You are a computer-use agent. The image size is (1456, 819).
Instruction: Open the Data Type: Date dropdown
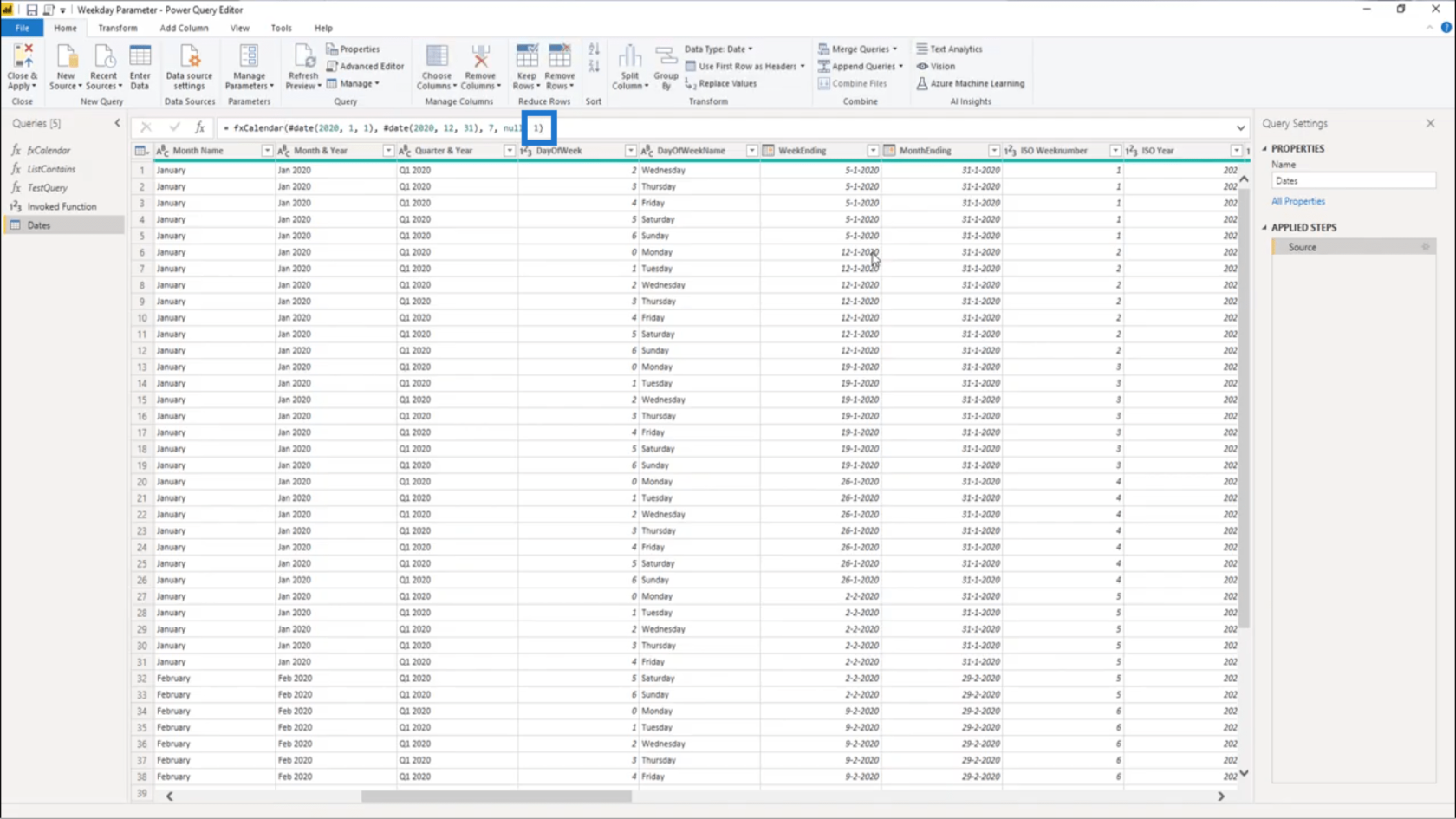tap(718, 49)
